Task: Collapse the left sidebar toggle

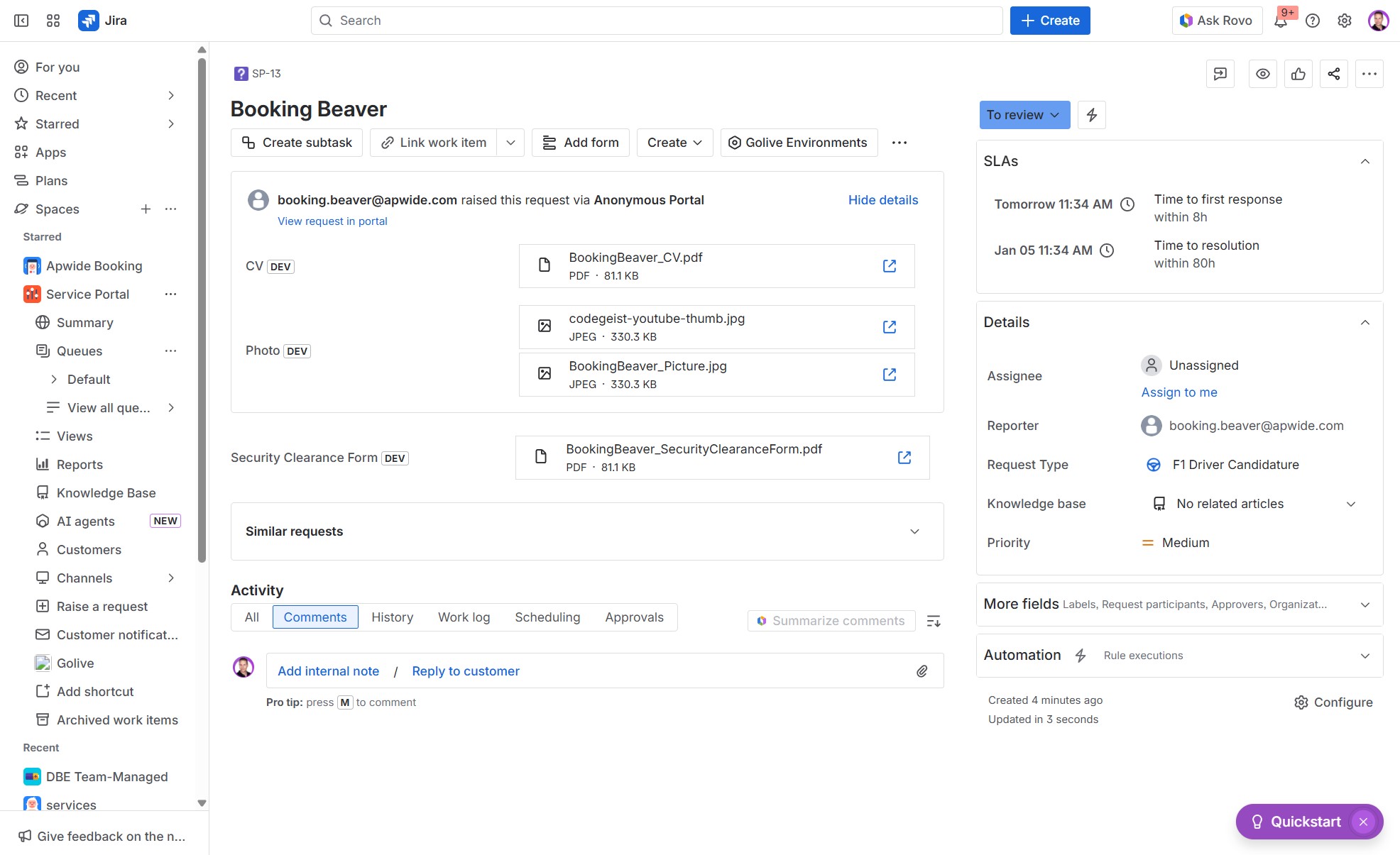Action: (x=21, y=21)
